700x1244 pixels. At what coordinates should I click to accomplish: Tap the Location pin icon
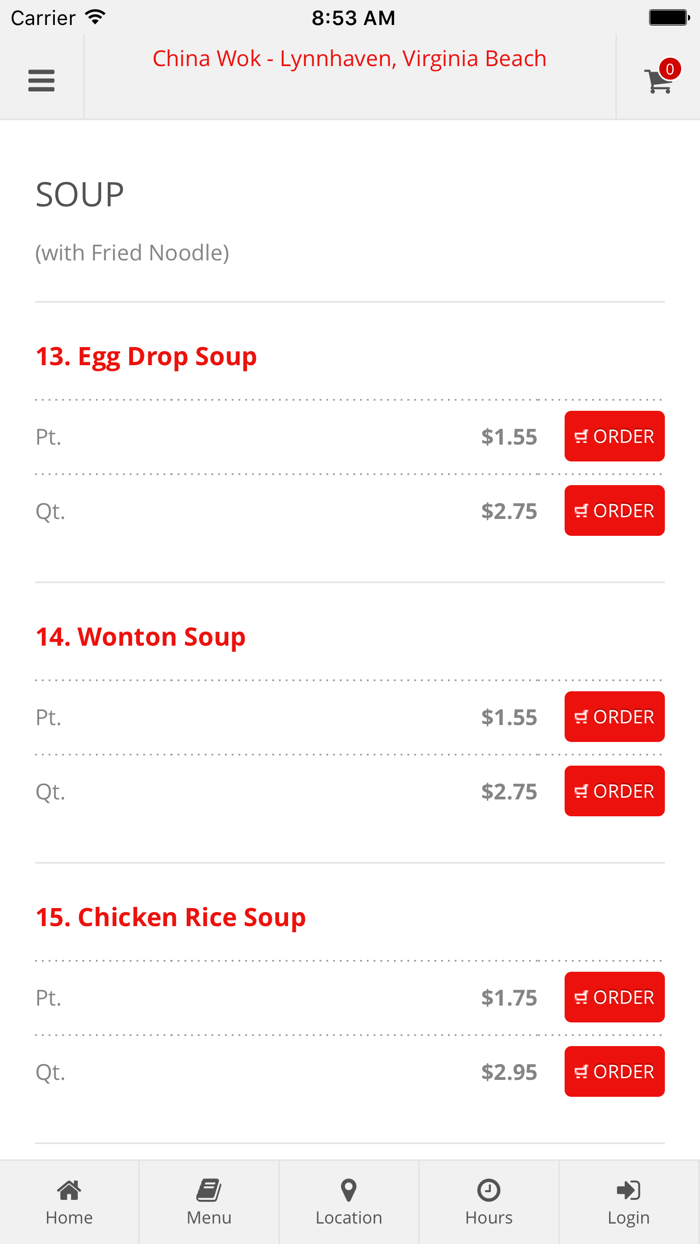[x=349, y=1190]
